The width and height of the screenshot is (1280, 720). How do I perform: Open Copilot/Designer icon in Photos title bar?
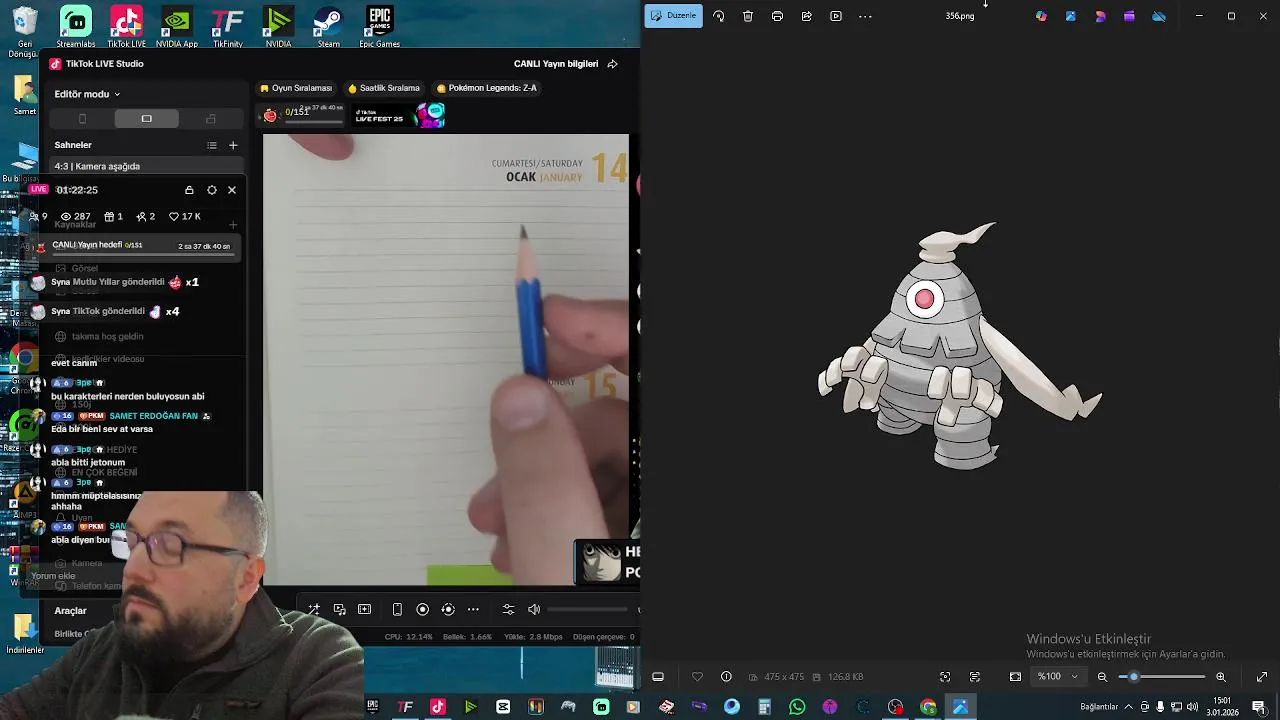pos(1041,16)
